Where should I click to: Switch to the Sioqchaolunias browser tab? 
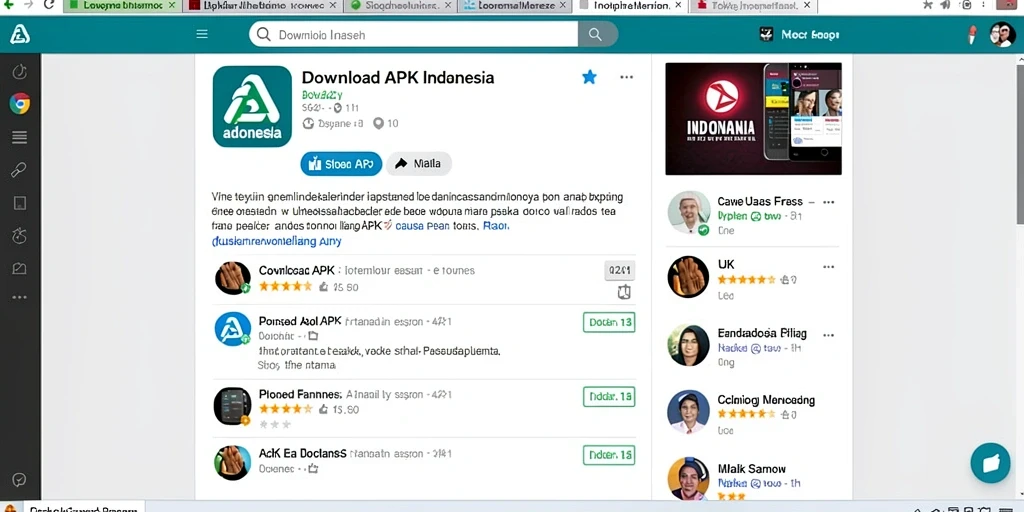point(400,6)
